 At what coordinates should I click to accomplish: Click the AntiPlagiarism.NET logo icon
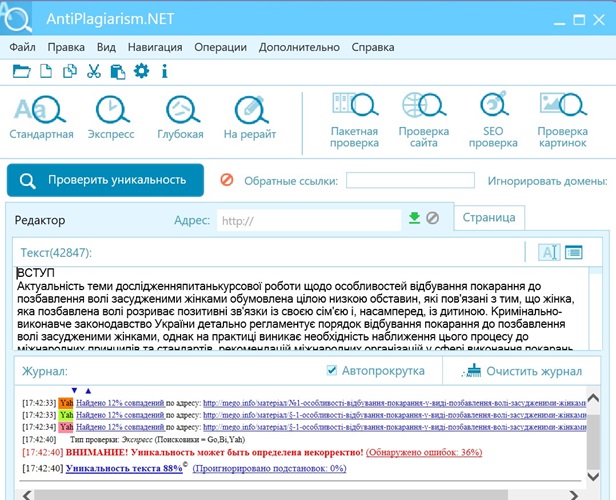(x=16, y=18)
